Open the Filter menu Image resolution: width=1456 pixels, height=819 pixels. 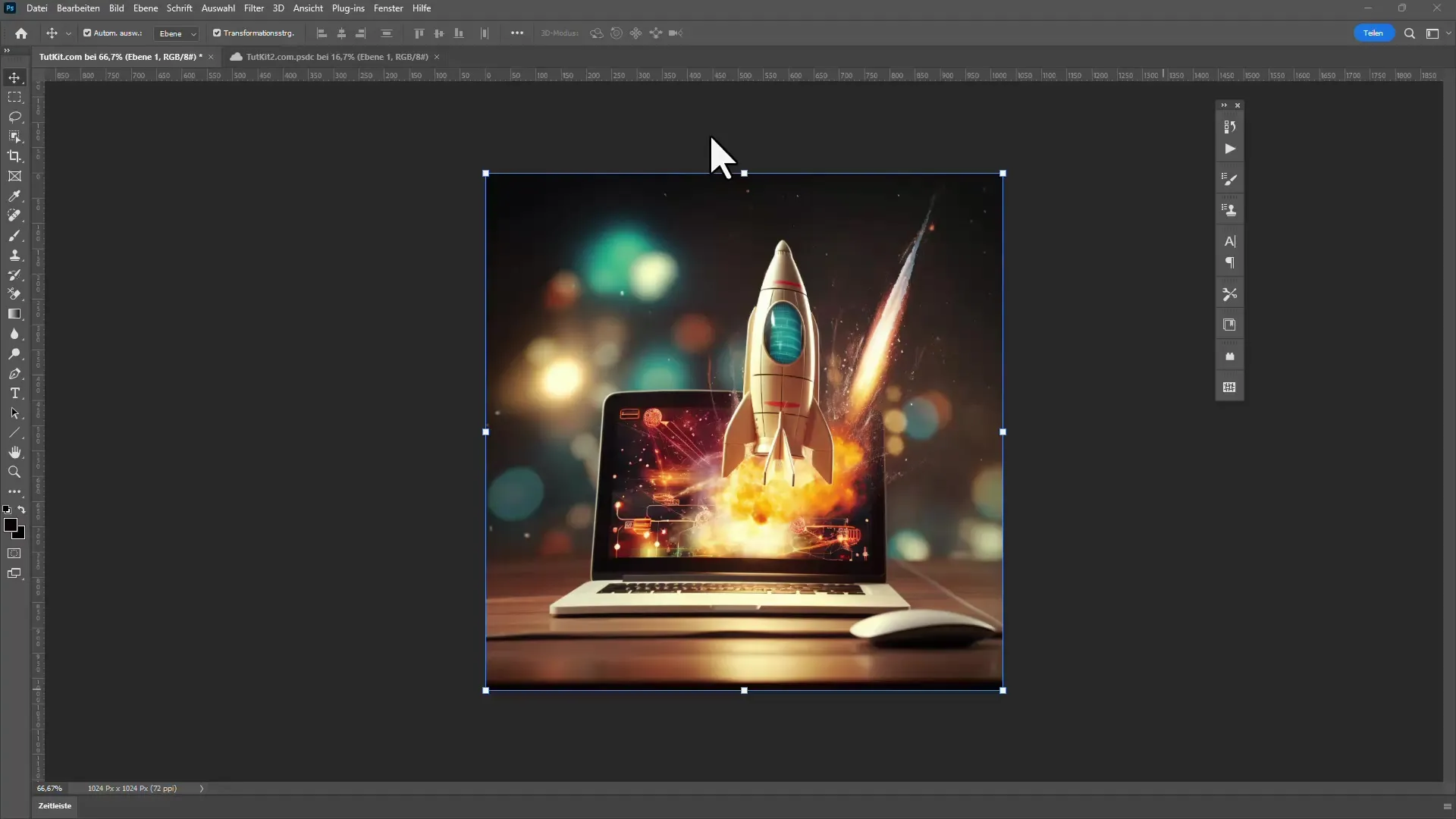254,8
